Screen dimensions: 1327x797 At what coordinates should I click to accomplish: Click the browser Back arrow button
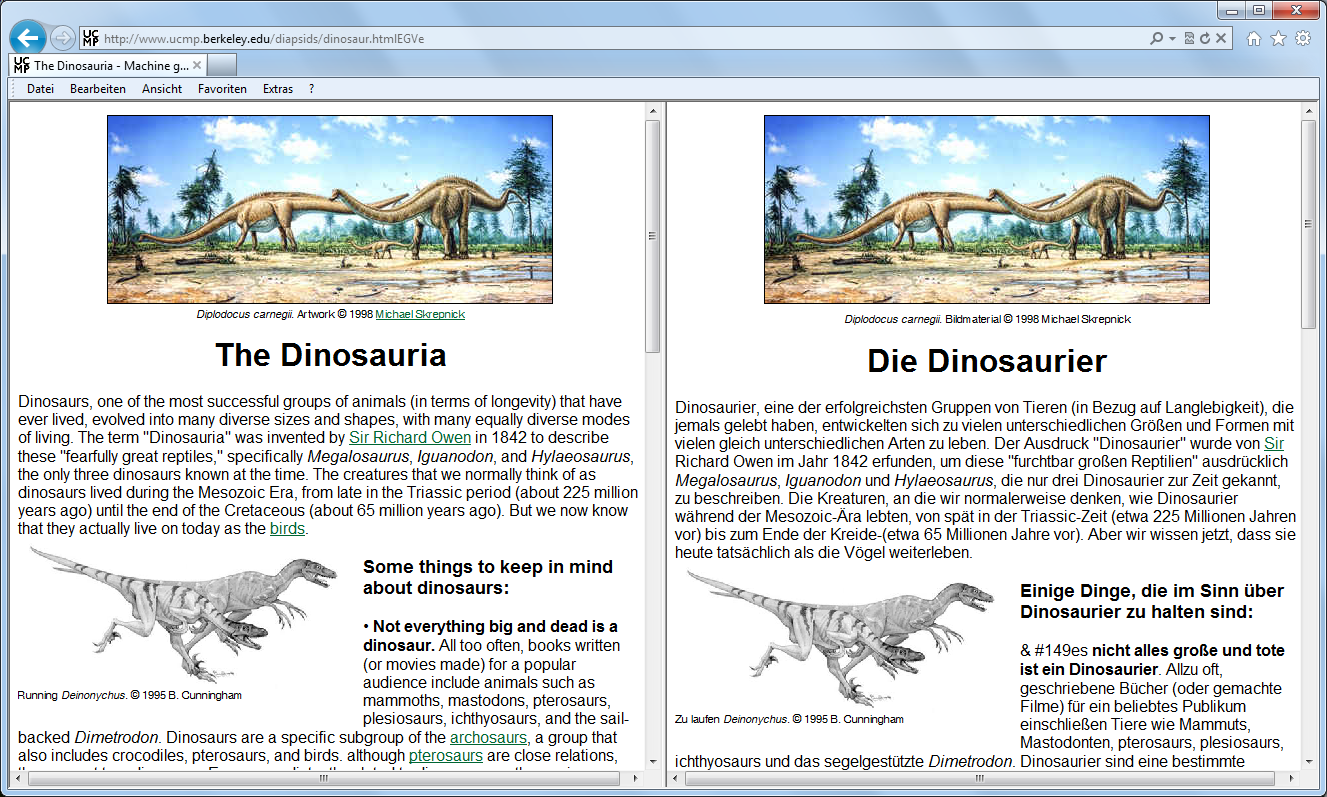pos(27,38)
